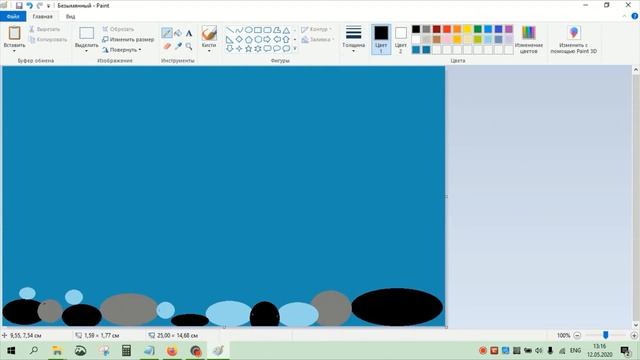The image size is (640, 360).
Task: Click the Select (Выделить) rectangle icon
Action: tap(87, 33)
